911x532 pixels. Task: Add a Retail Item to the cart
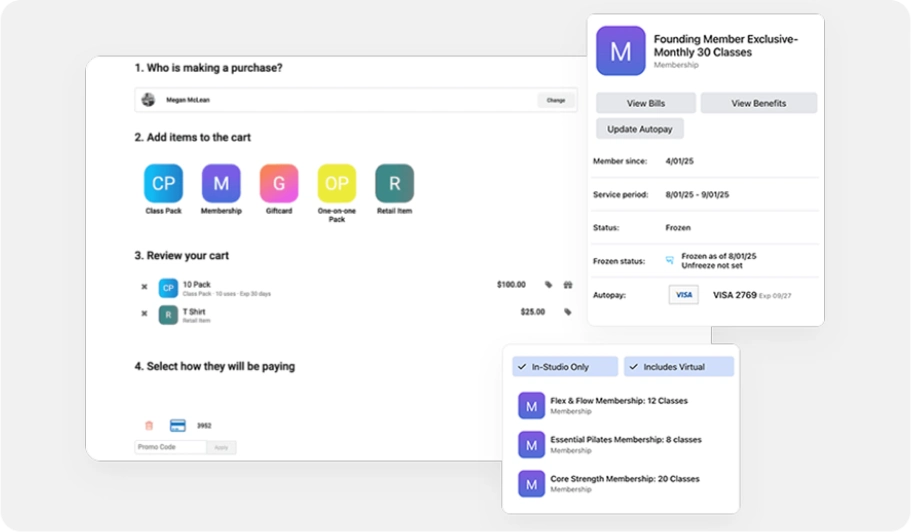tap(394, 184)
